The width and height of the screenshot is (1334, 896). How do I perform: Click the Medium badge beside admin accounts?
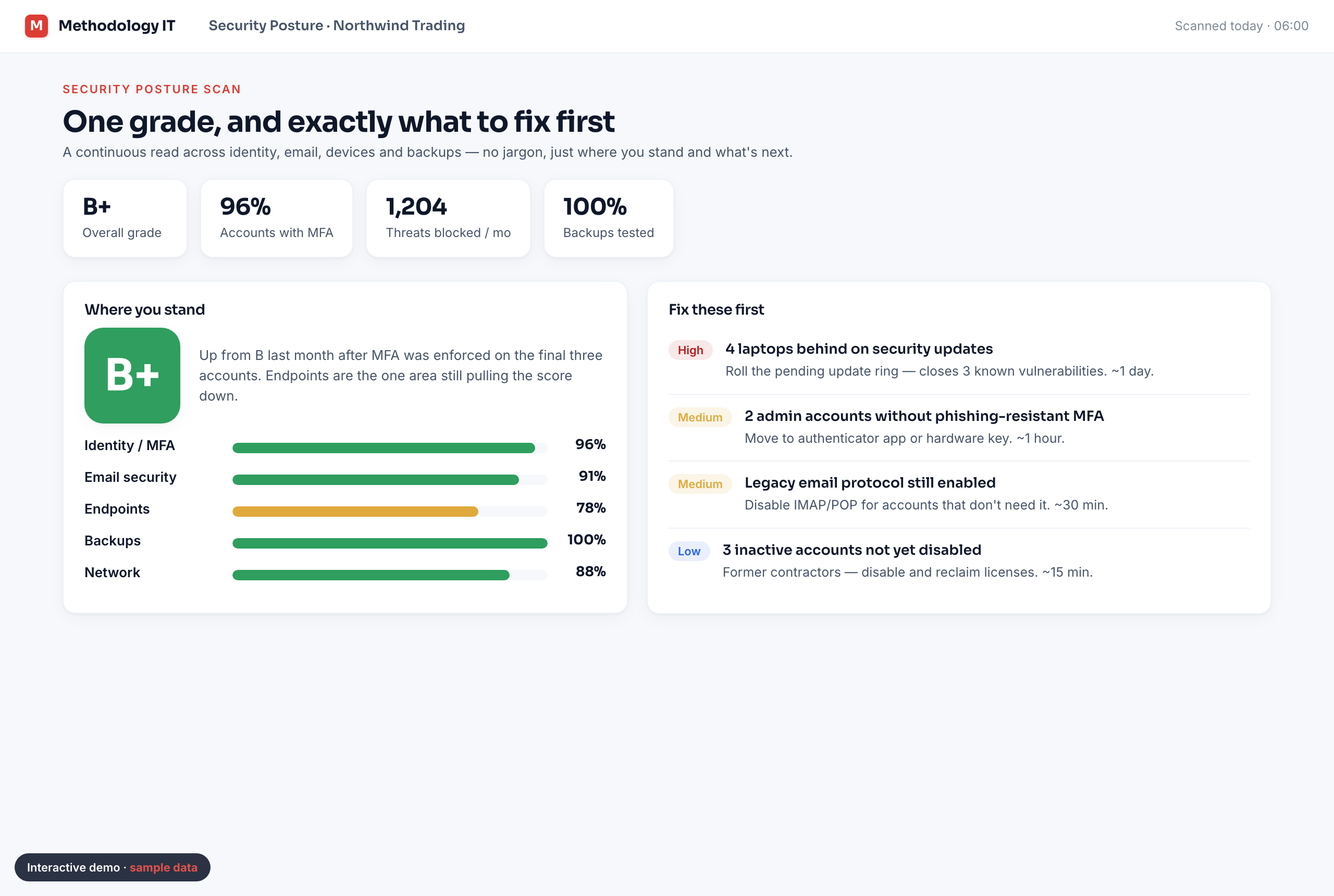tap(700, 417)
